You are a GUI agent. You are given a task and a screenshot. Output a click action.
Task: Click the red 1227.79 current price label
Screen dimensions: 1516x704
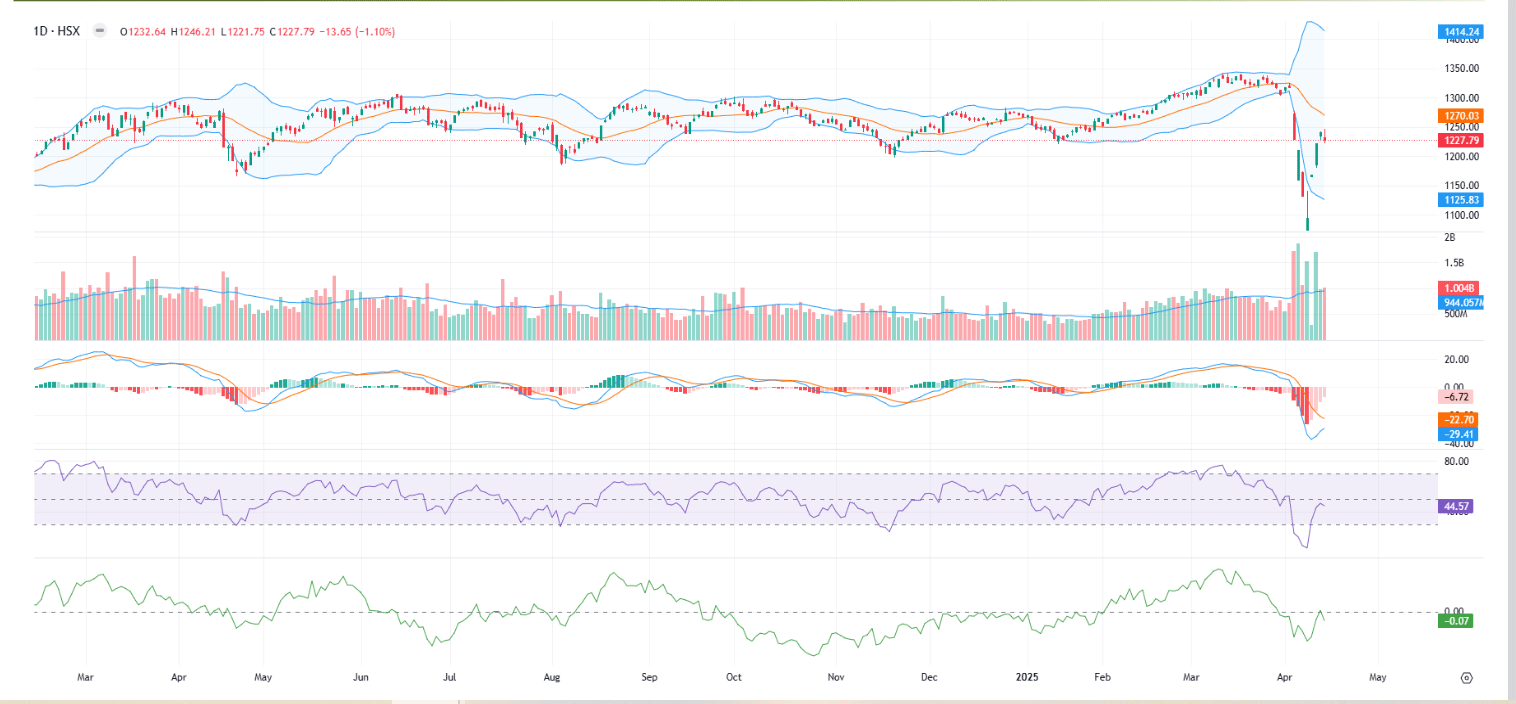click(1461, 141)
